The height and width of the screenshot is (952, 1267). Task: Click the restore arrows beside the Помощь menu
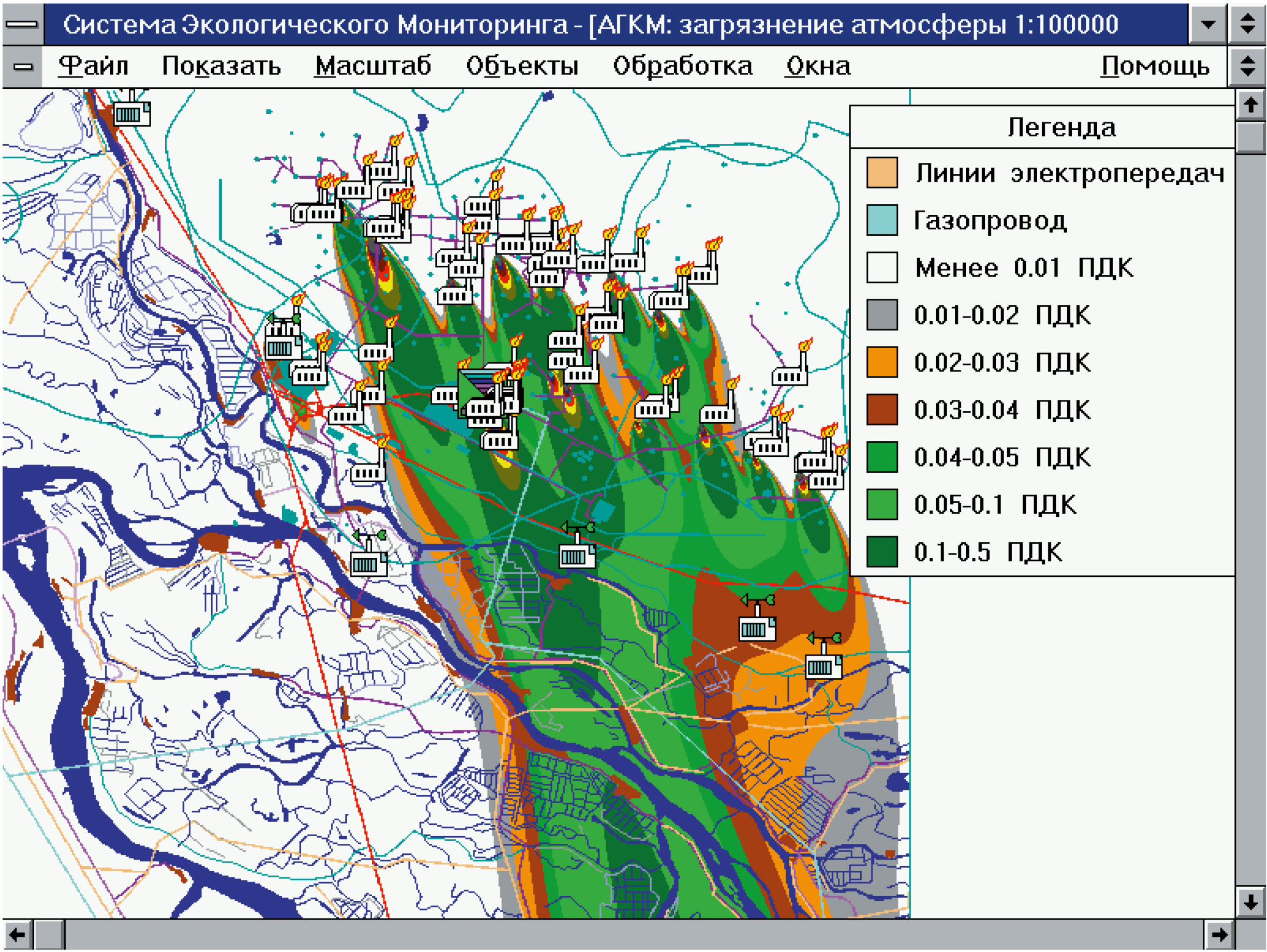(1248, 66)
